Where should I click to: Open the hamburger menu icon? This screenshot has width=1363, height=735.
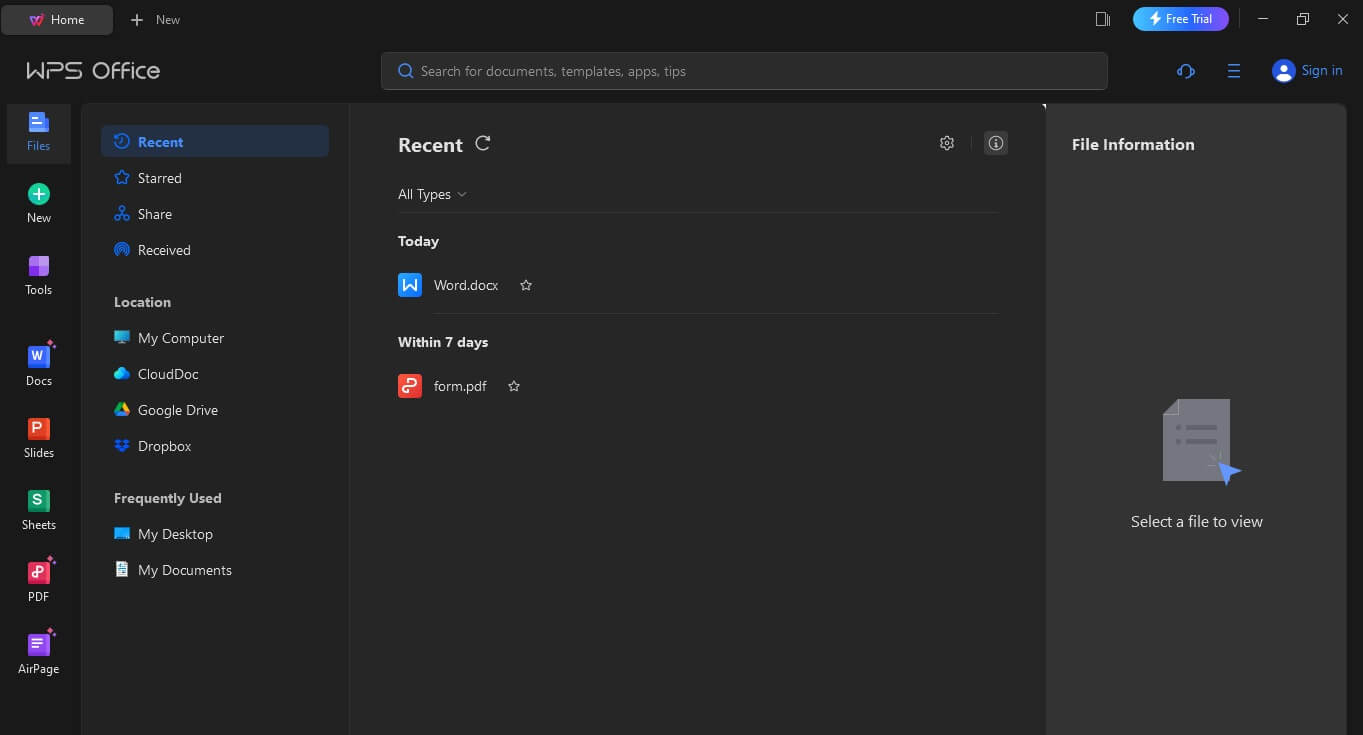(x=1234, y=71)
